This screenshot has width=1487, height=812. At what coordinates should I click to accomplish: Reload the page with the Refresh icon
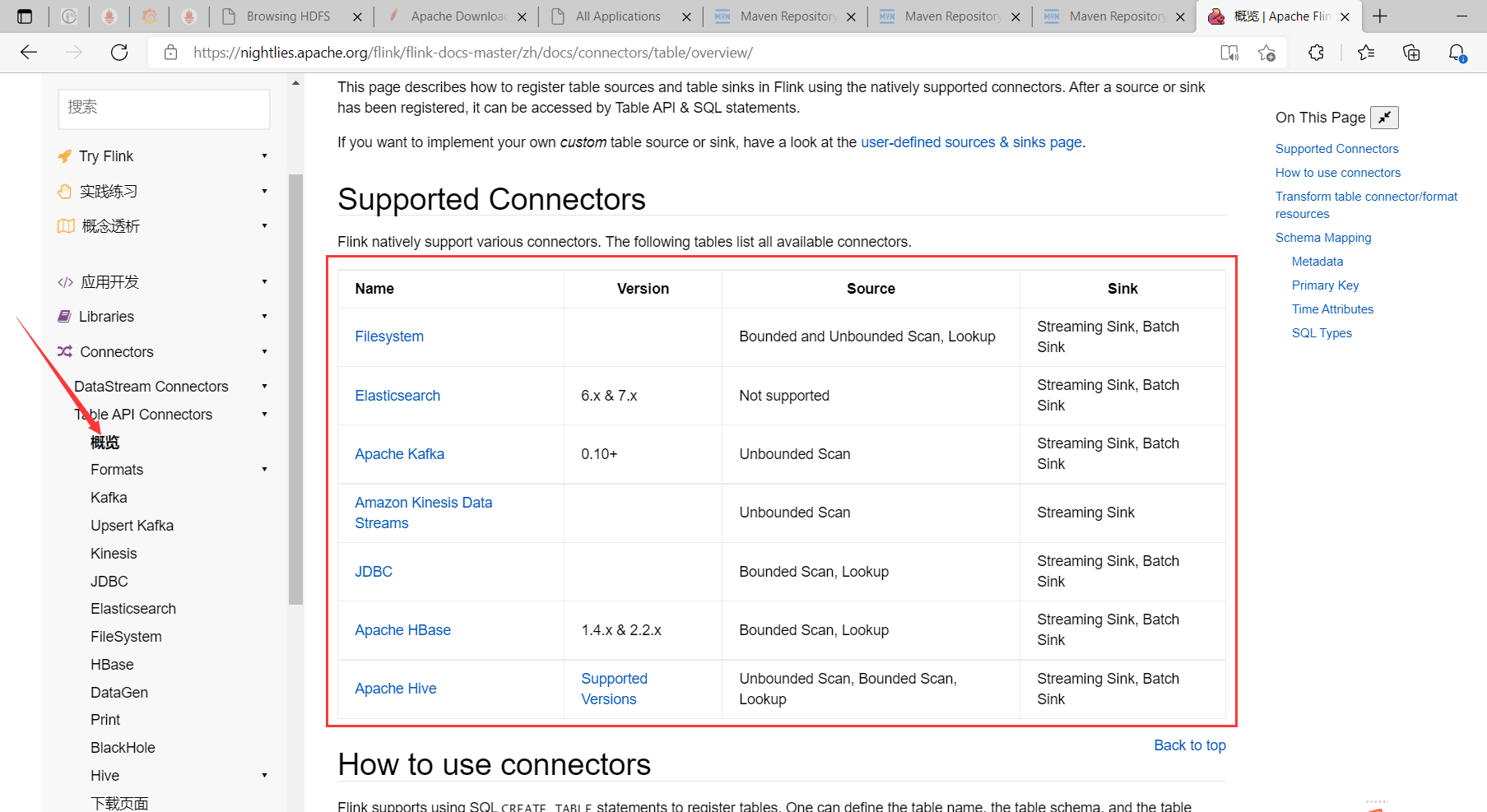point(119,53)
